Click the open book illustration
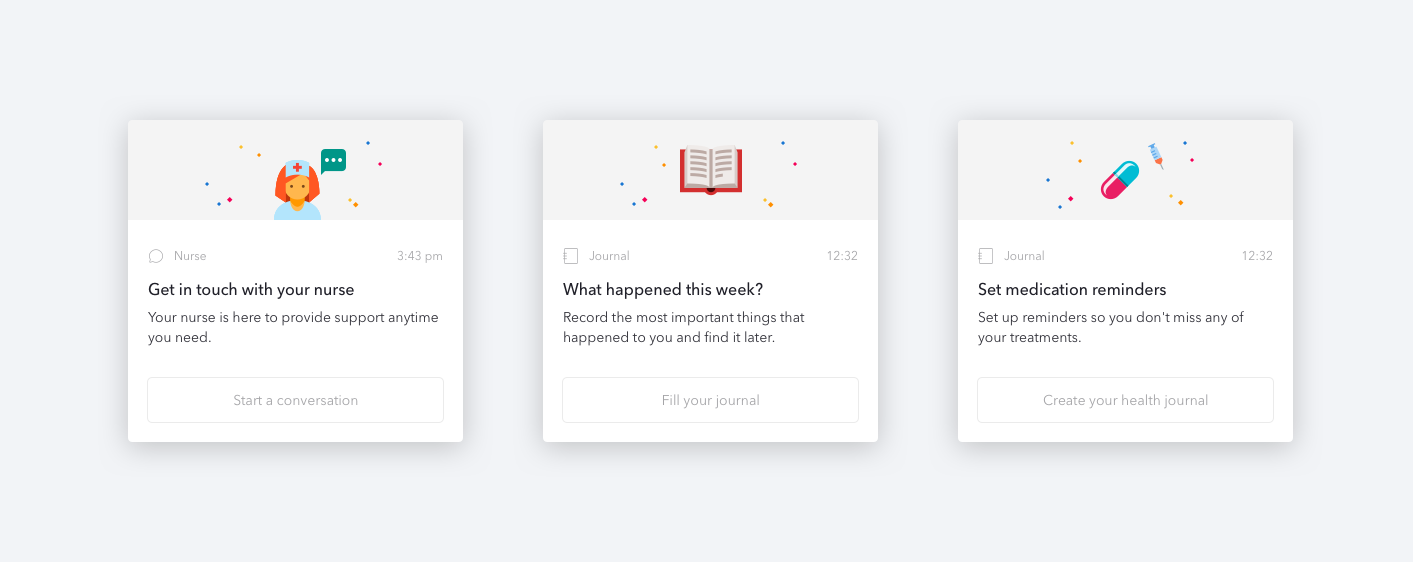1413x562 pixels. coord(710,168)
